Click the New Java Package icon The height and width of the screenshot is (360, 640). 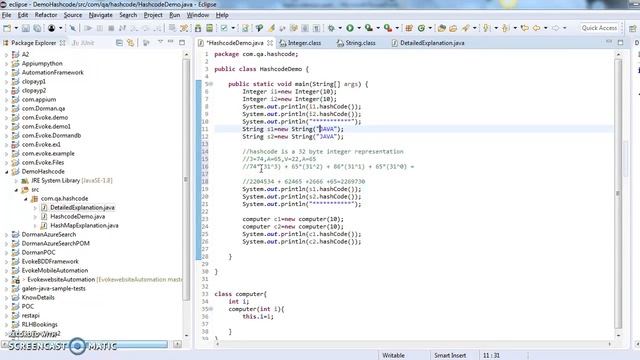(409, 28)
